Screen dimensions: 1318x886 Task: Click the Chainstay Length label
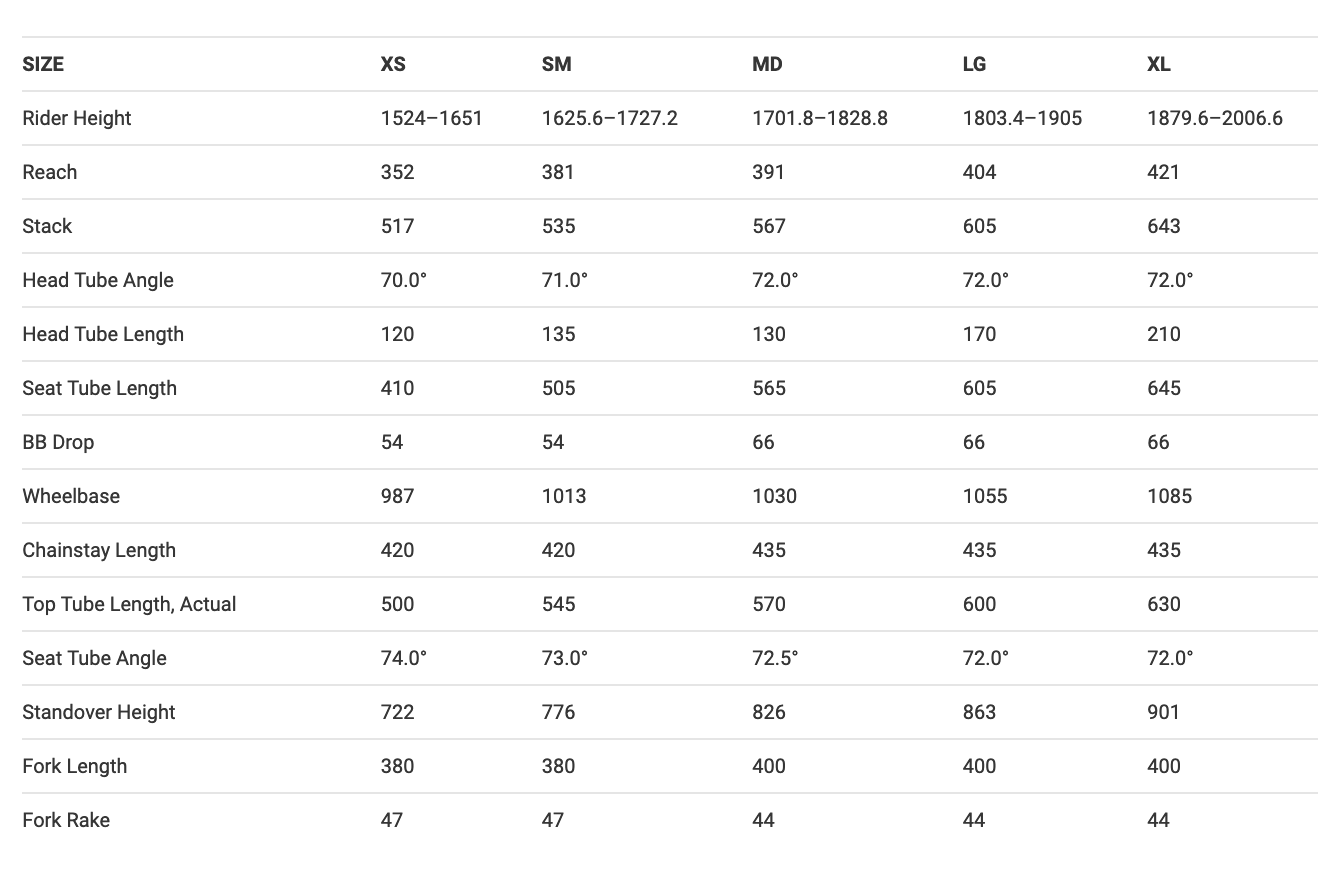[x=99, y=550]
